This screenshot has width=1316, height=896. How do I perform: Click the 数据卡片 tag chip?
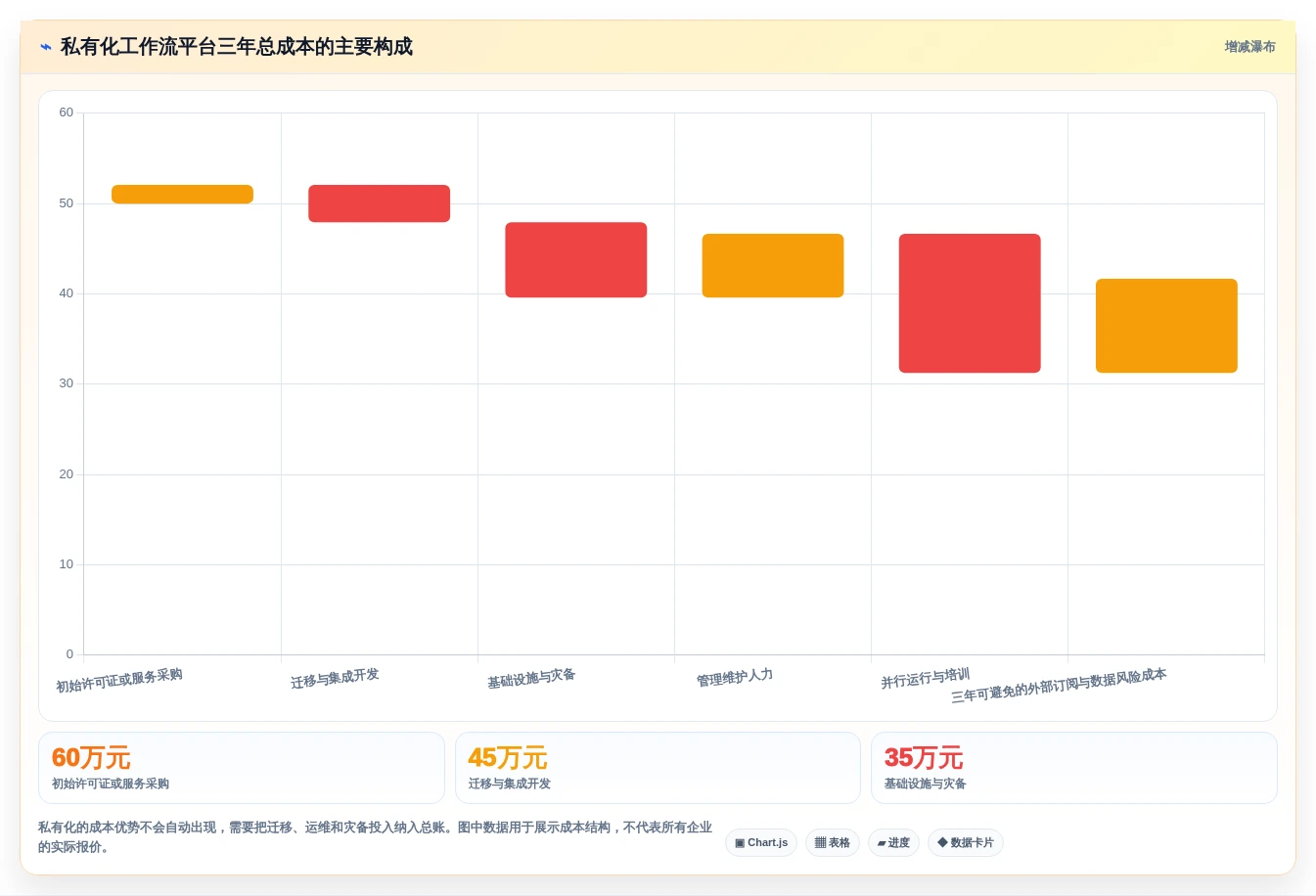coord(966,843)
